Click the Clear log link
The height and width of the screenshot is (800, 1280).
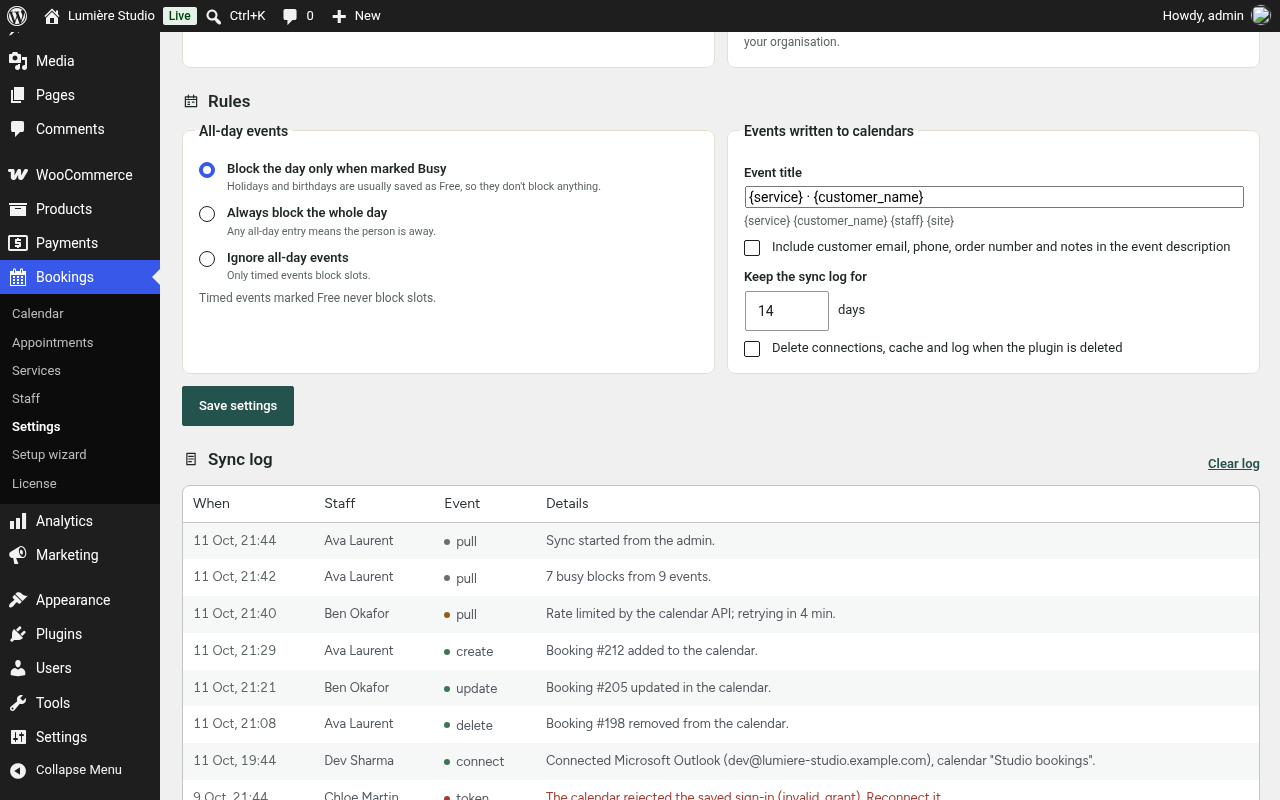[1234, 464]
